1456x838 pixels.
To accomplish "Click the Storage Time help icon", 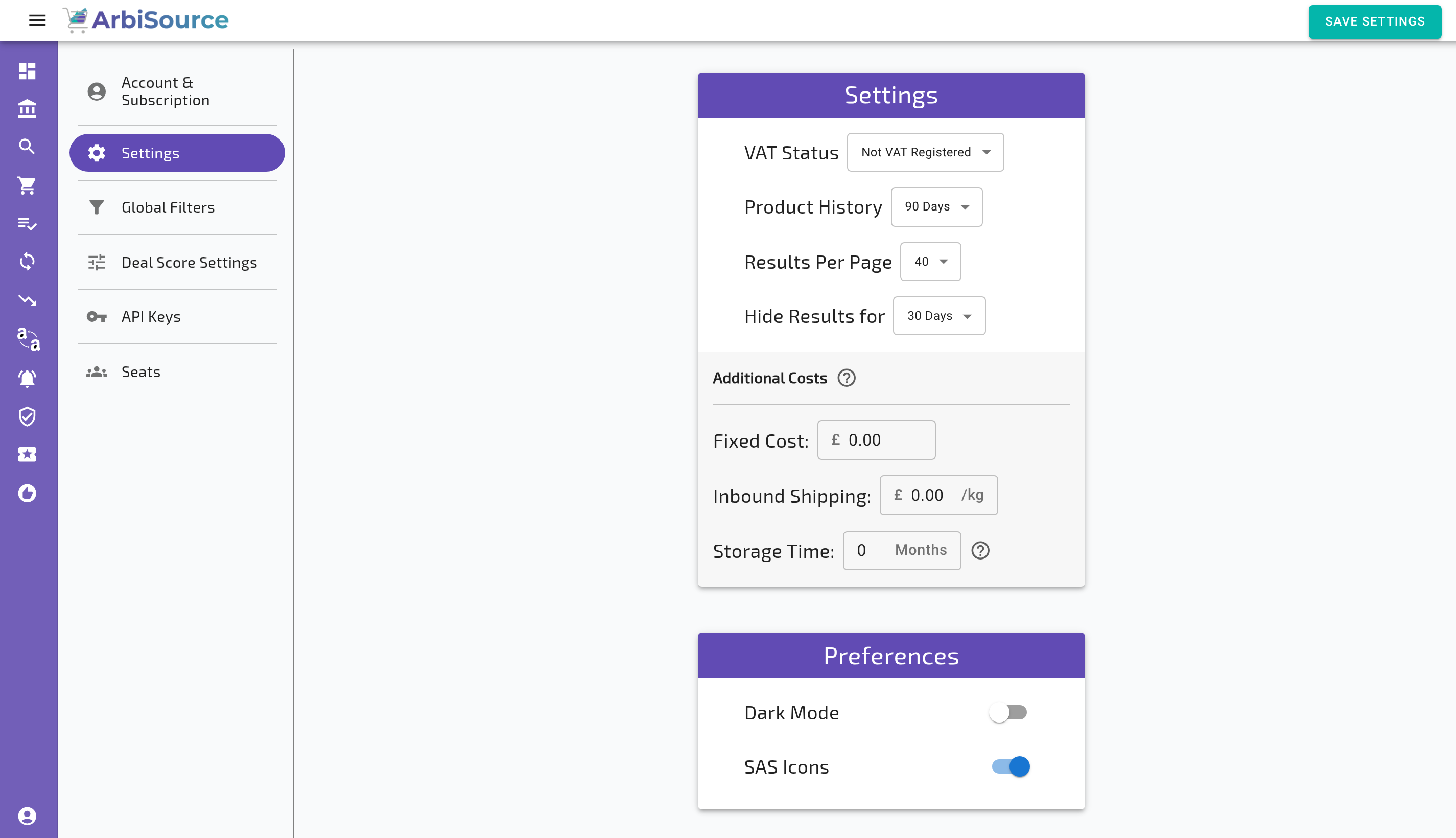I will click(980, 551).
